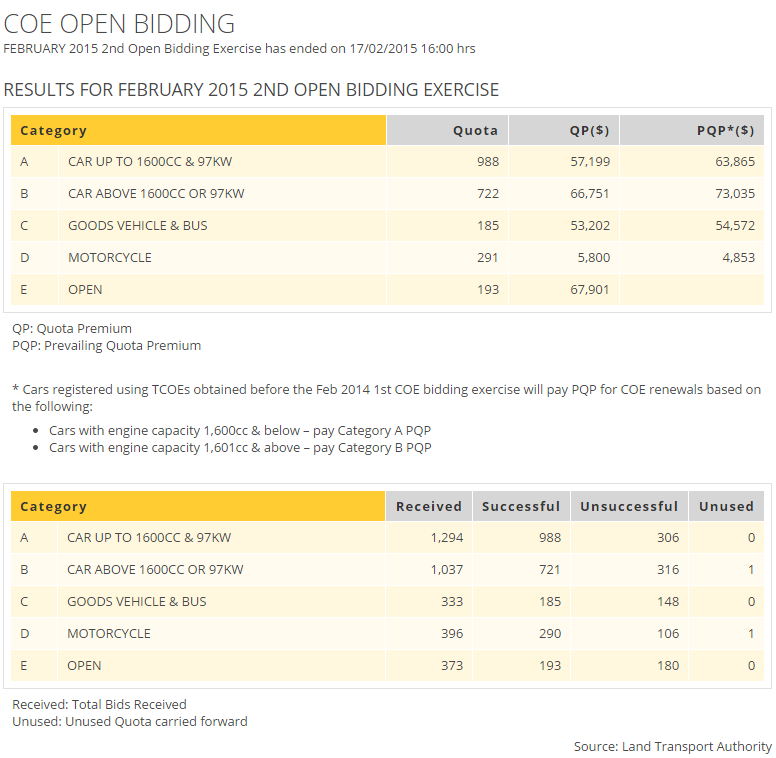Click the bullet about Category B PQP
The width and height of the screenshot is (776, 758).
pos(240,448)
